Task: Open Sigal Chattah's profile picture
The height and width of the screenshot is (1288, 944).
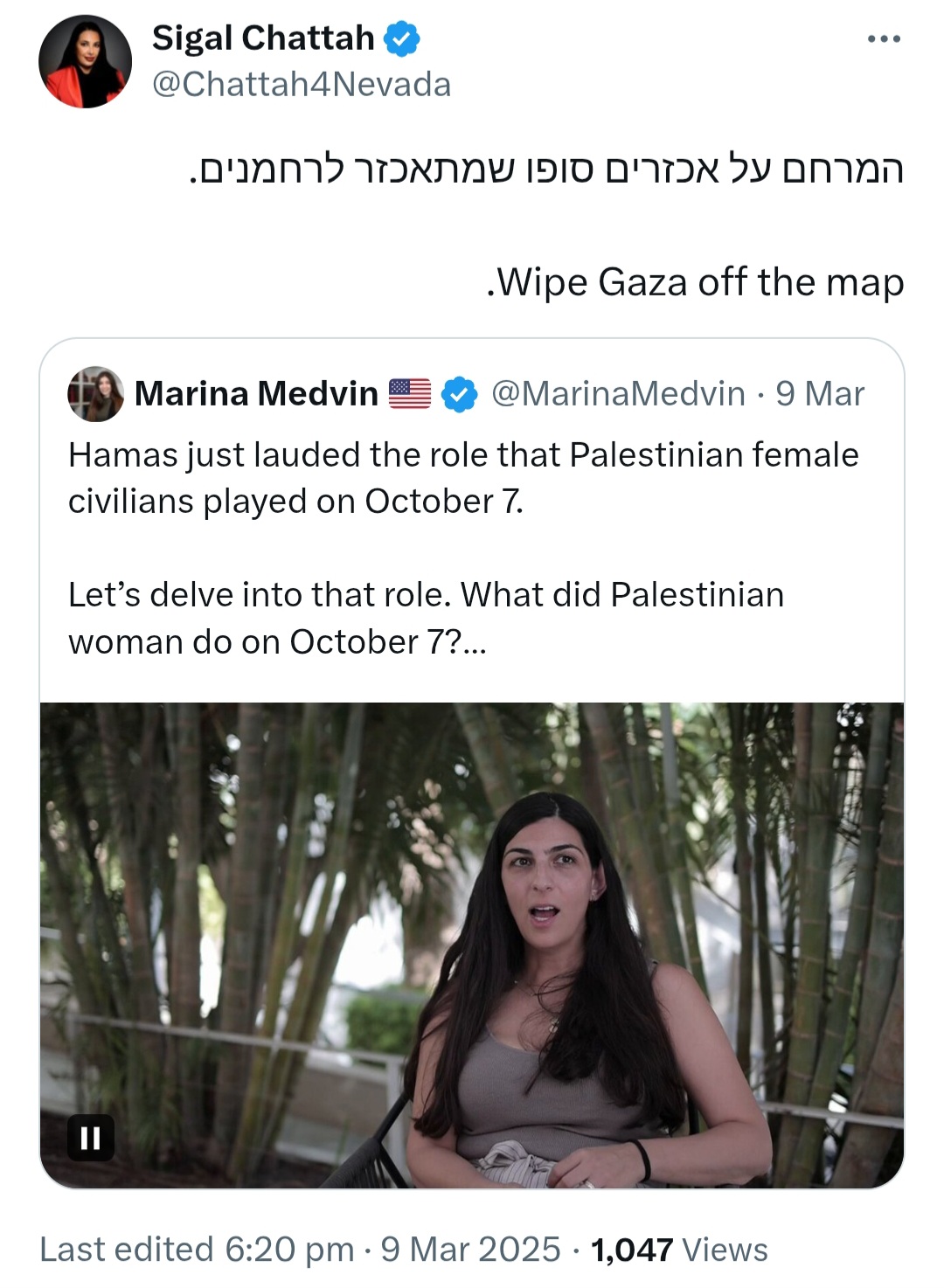Action: click(85, 61)
